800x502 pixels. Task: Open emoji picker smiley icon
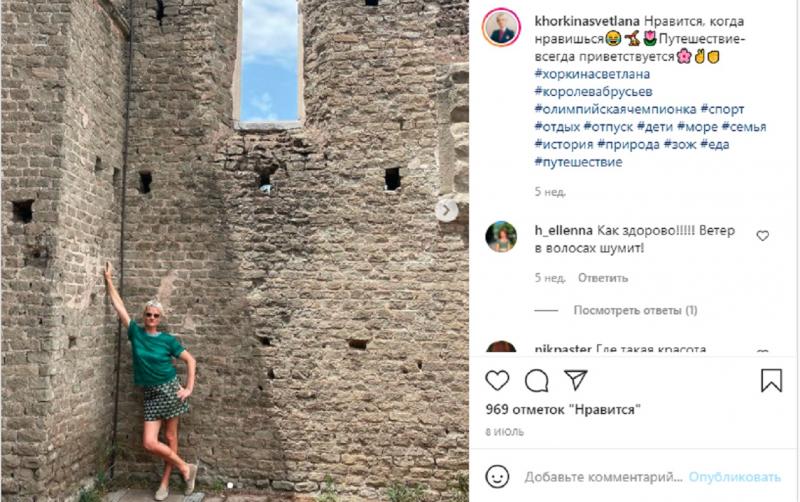click(497, 476)
